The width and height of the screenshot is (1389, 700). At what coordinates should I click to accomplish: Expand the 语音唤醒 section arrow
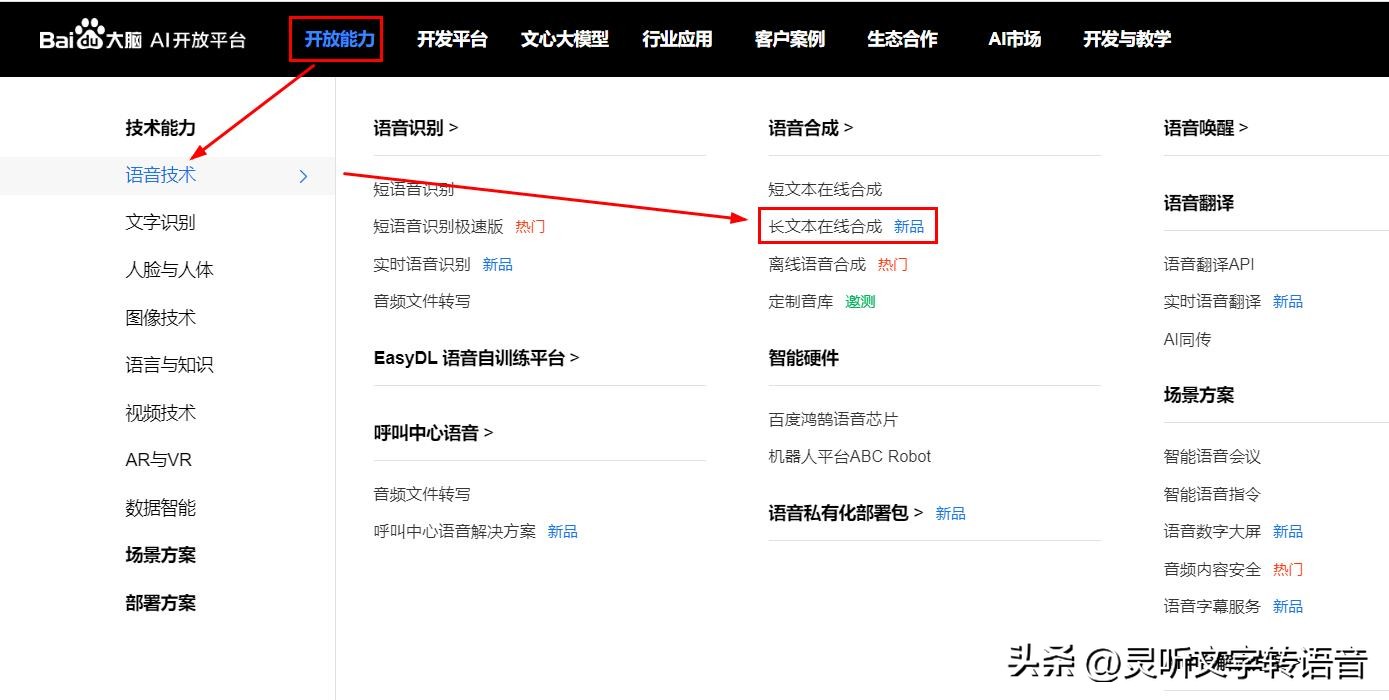pos(1245,127)
